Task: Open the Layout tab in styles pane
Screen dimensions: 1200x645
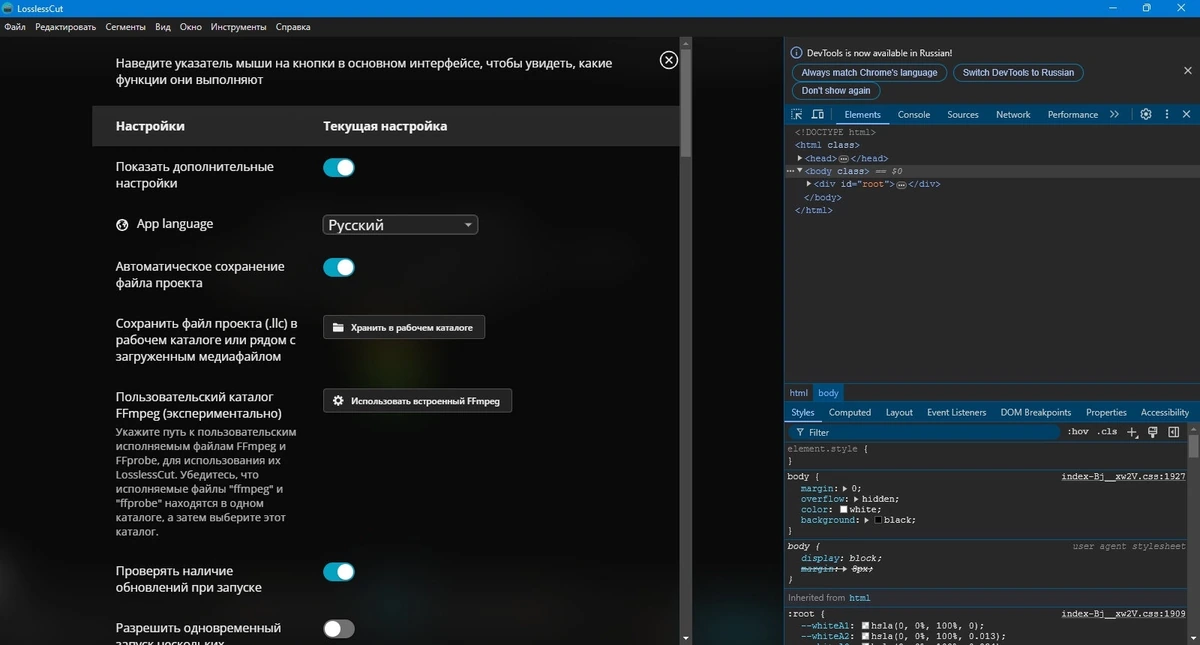Action: (x=899, y=412)
